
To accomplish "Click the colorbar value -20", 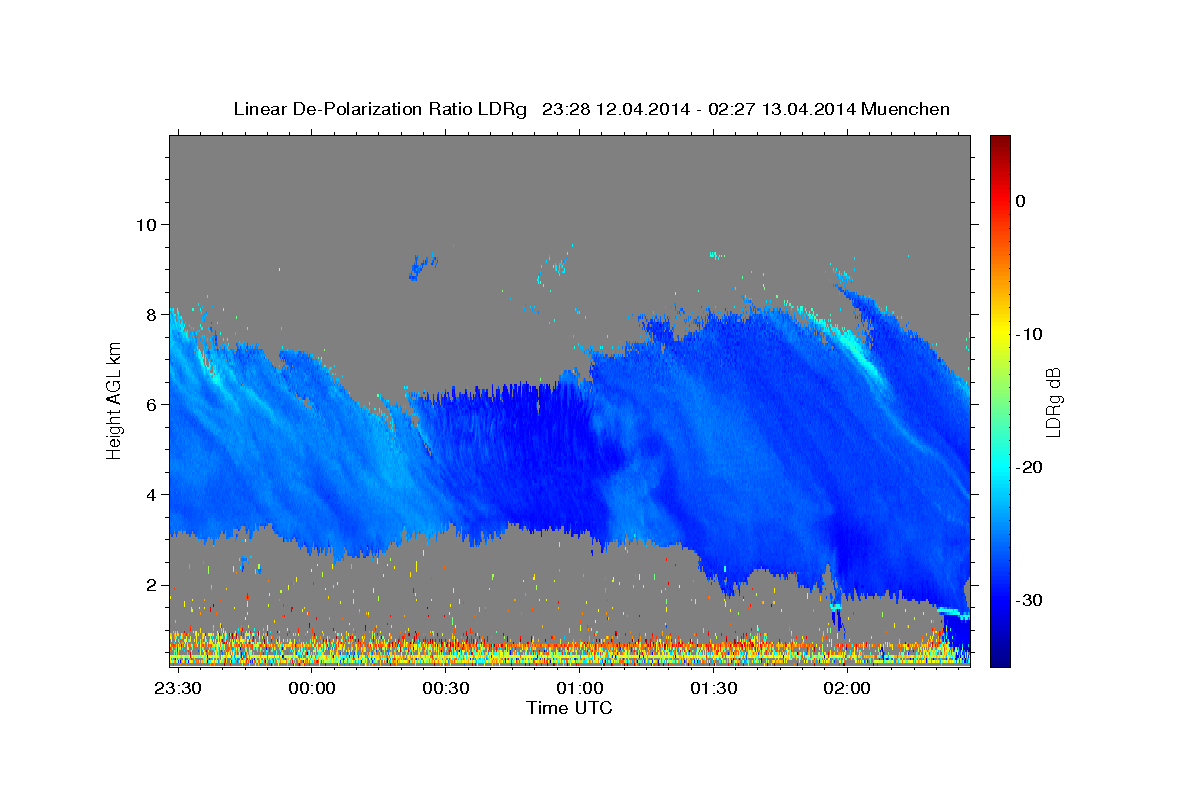I will point(1030,467).
